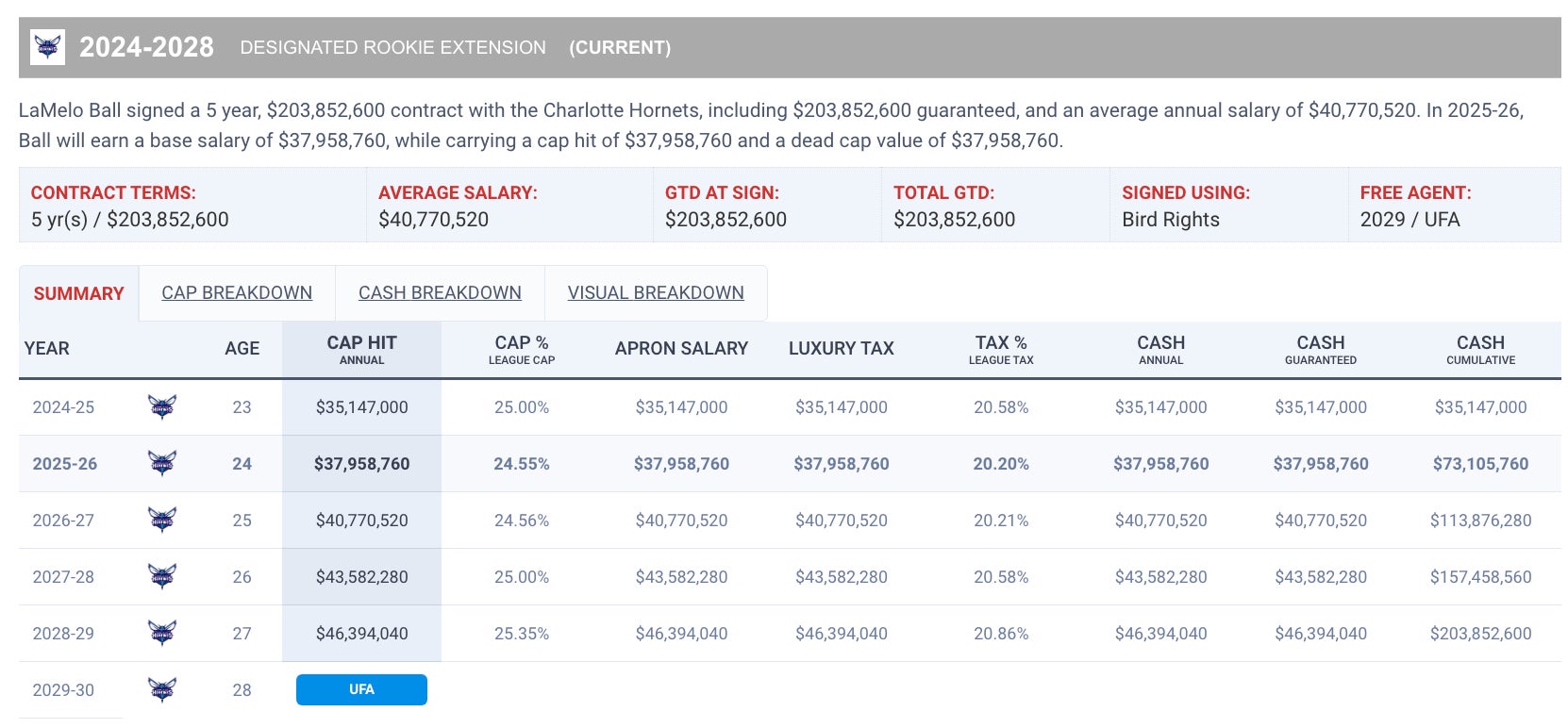Select the Summary tab
The image size is (1568, 728).
tap(79, 294)
